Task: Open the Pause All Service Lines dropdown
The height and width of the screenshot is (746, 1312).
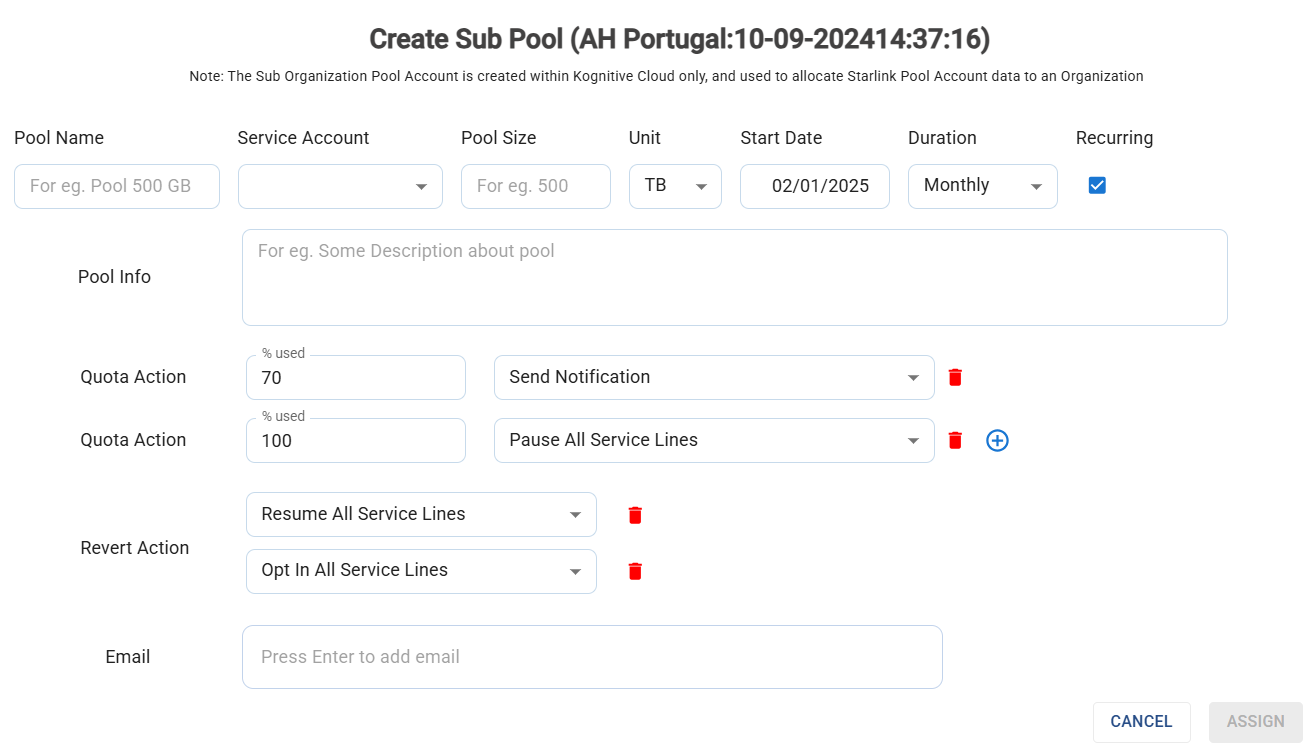Action: [x=714, y=440]
